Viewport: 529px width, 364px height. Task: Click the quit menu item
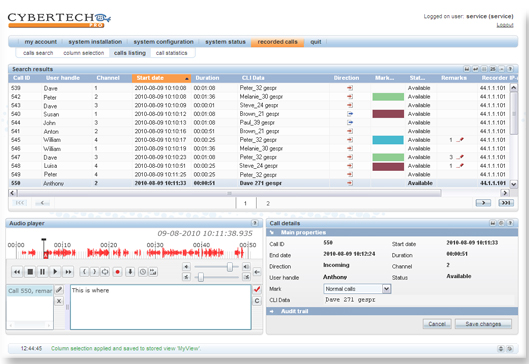pyautogui.click(x=316, y=42)
